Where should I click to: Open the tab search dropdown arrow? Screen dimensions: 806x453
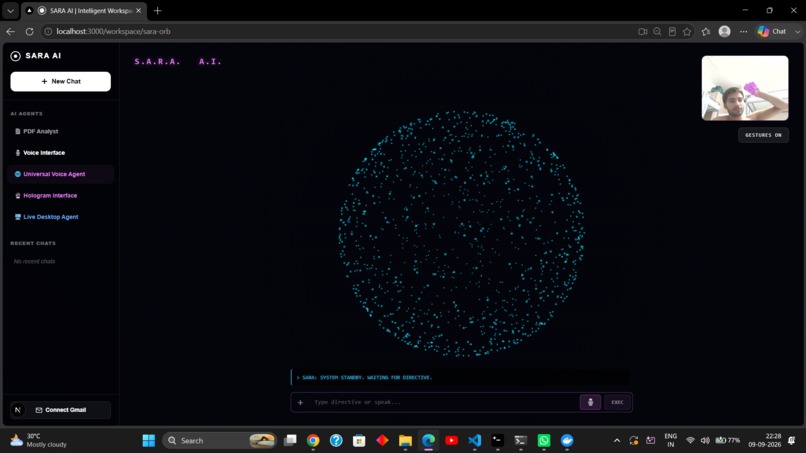point(10,10)
